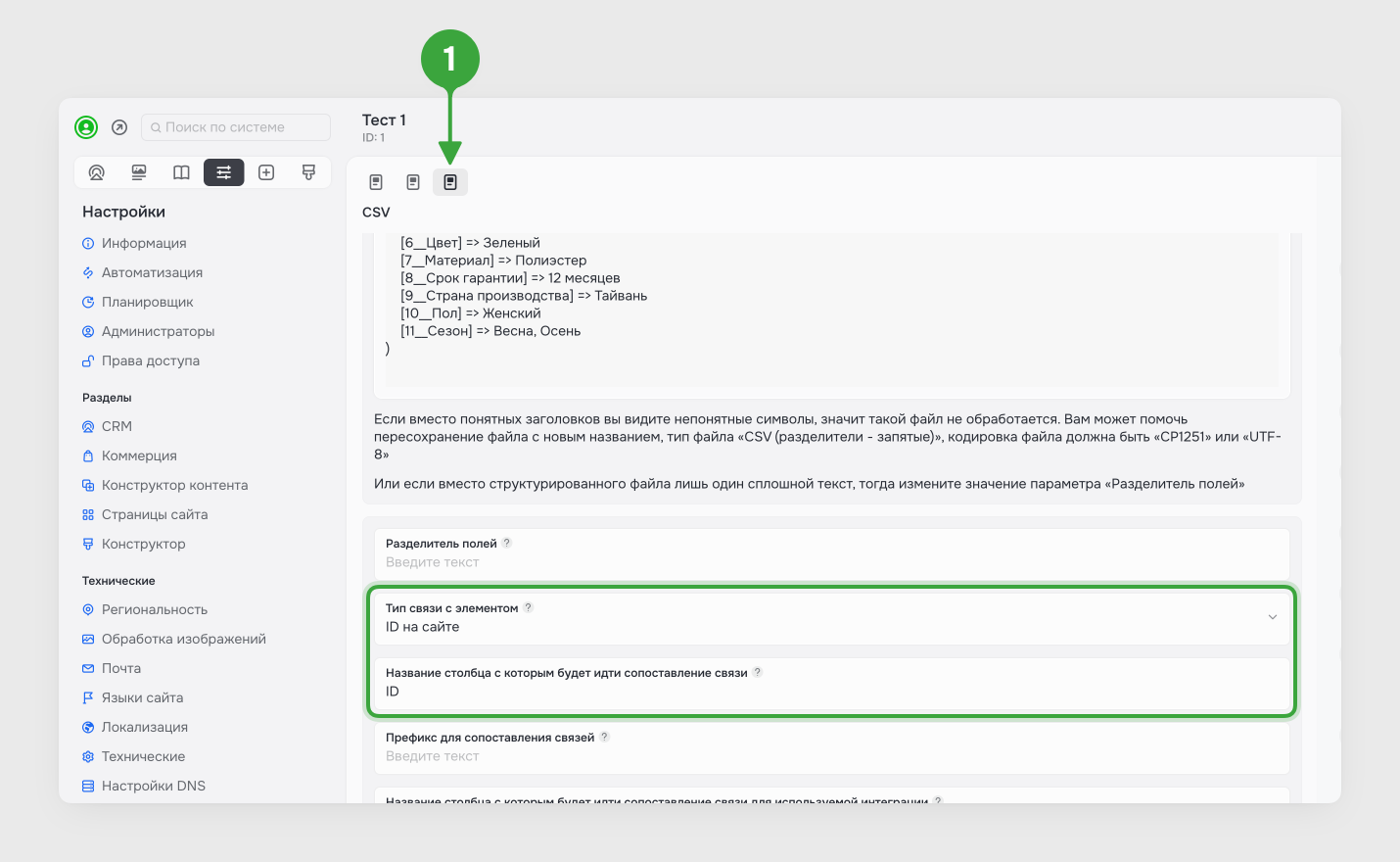Click the plus-in-square add icon

click(x=266, y=172)
